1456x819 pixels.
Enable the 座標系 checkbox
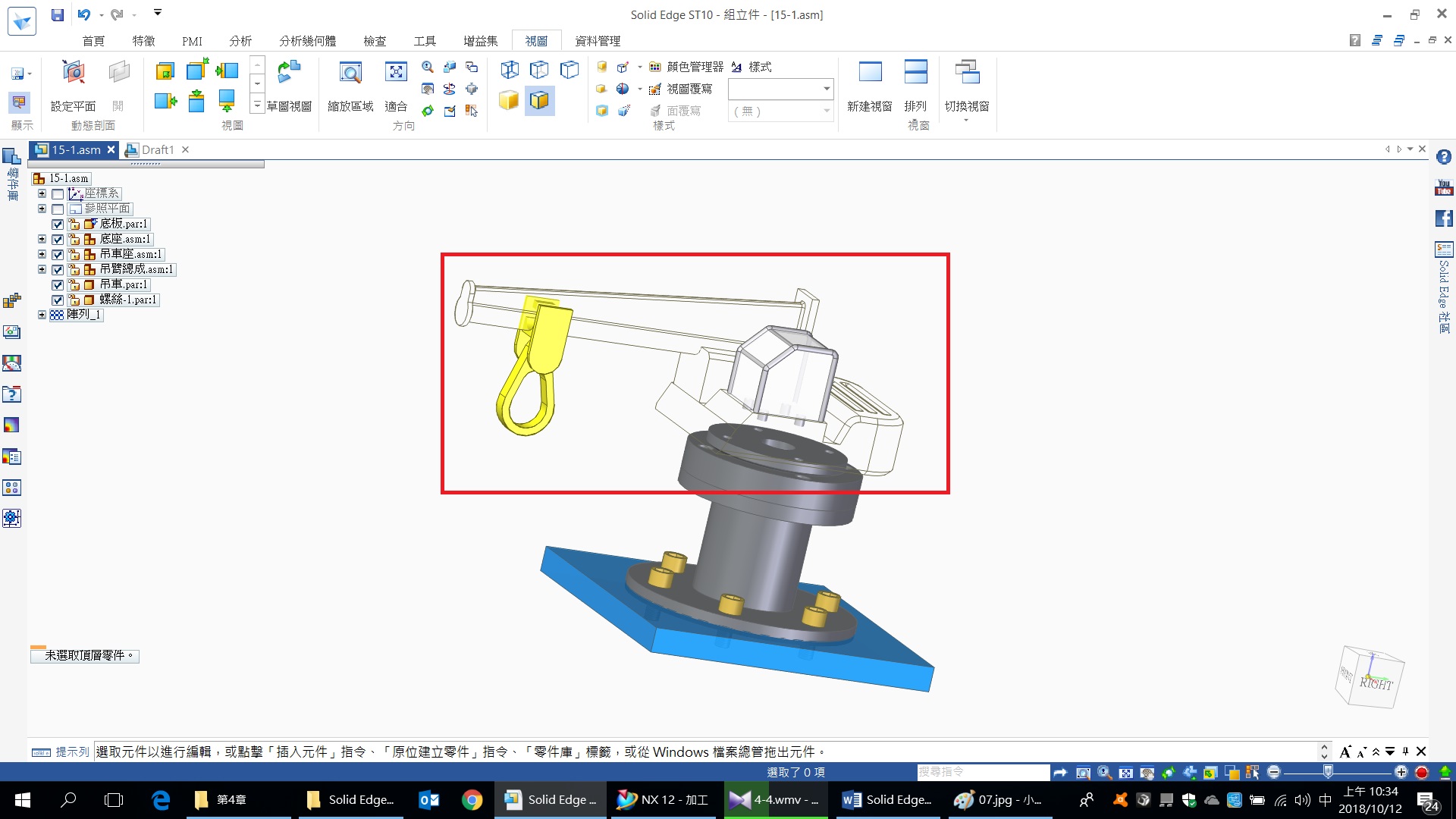(x=58, y=194)
